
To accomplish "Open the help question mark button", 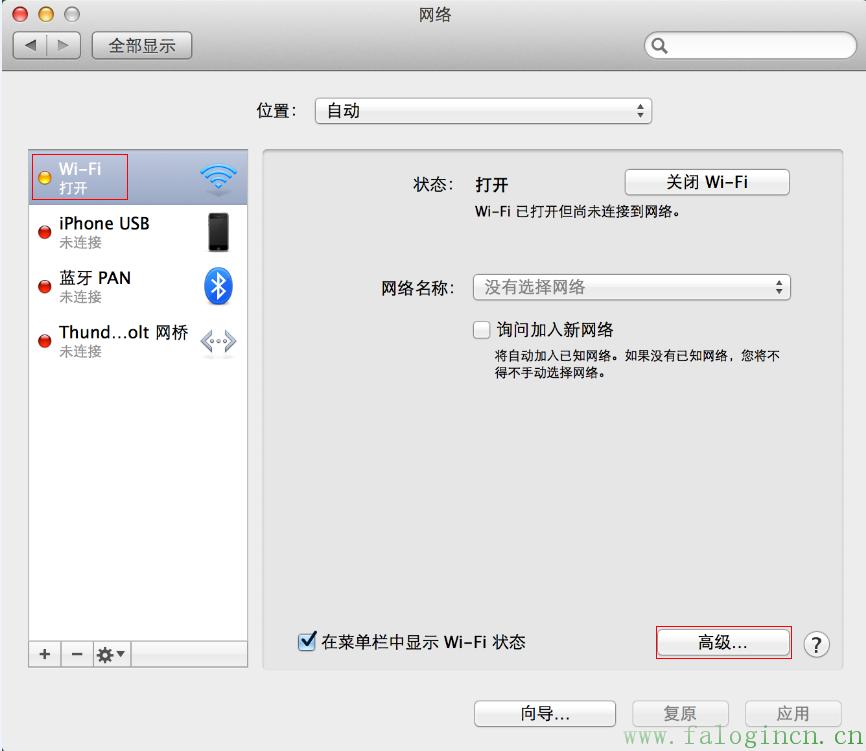I will 816,644.
